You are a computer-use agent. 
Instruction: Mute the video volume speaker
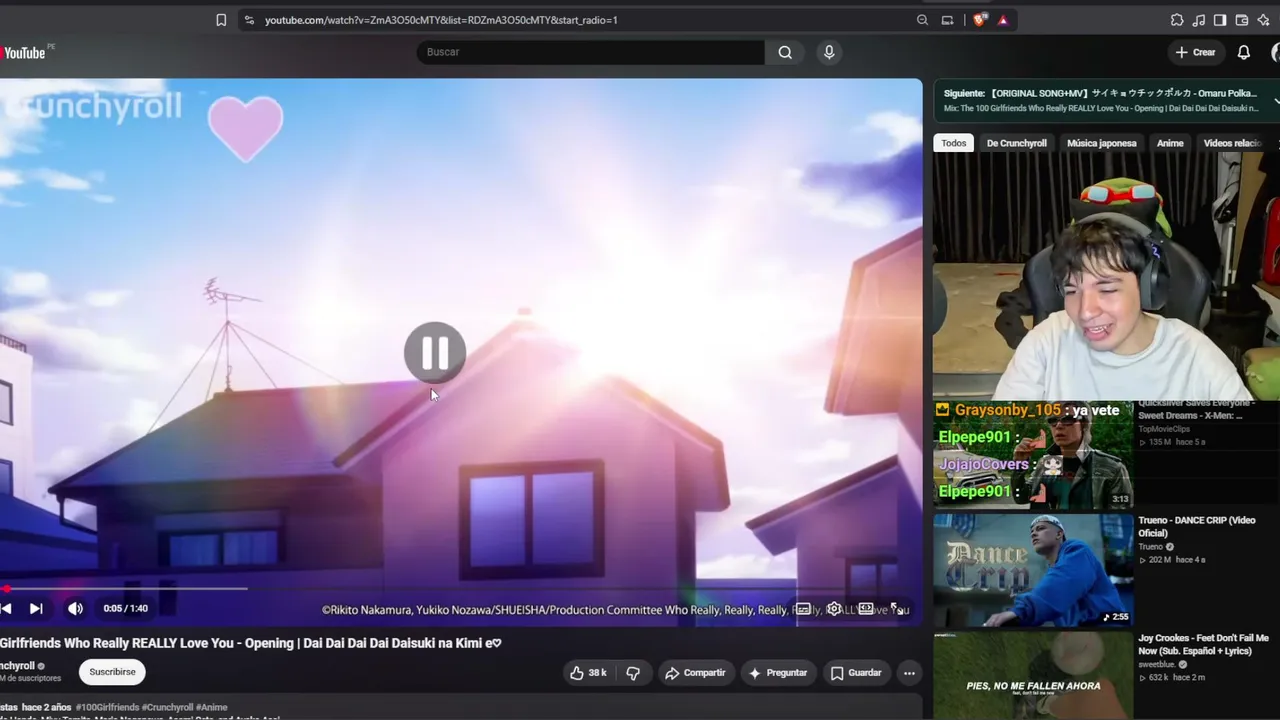[75, 608]
